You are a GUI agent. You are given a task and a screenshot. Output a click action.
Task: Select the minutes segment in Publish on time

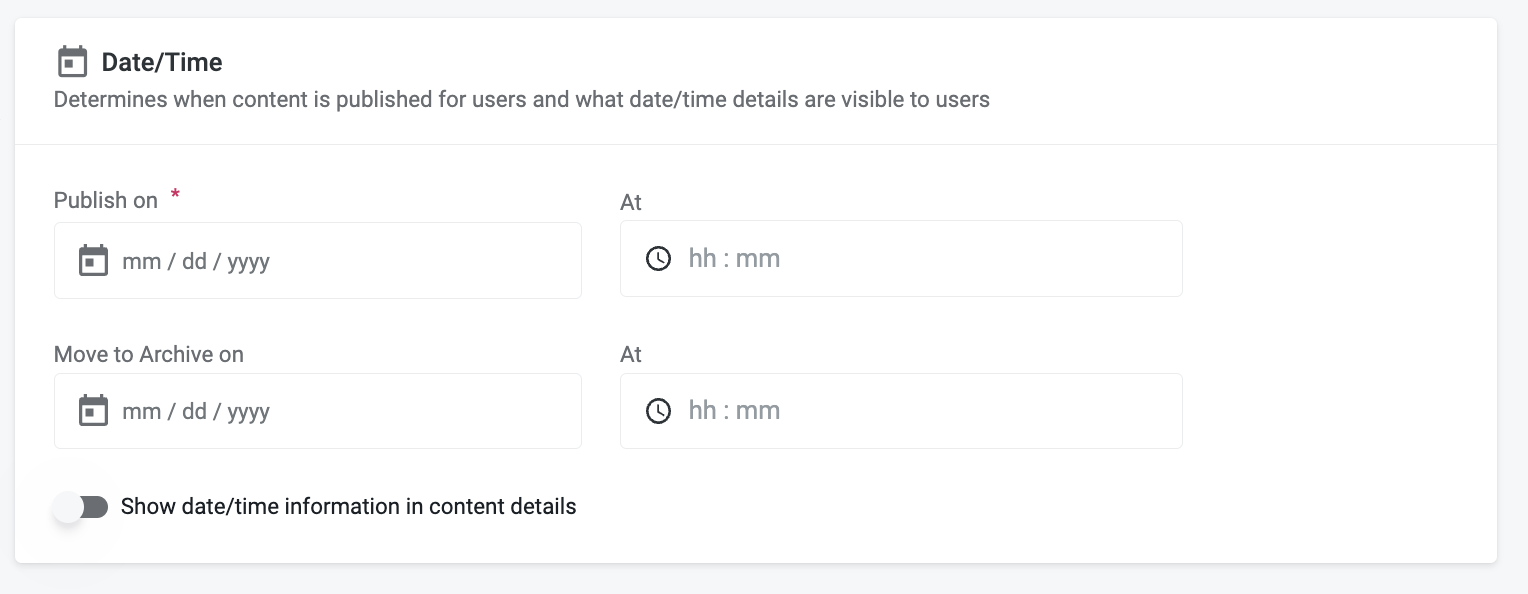click(758, 259)
